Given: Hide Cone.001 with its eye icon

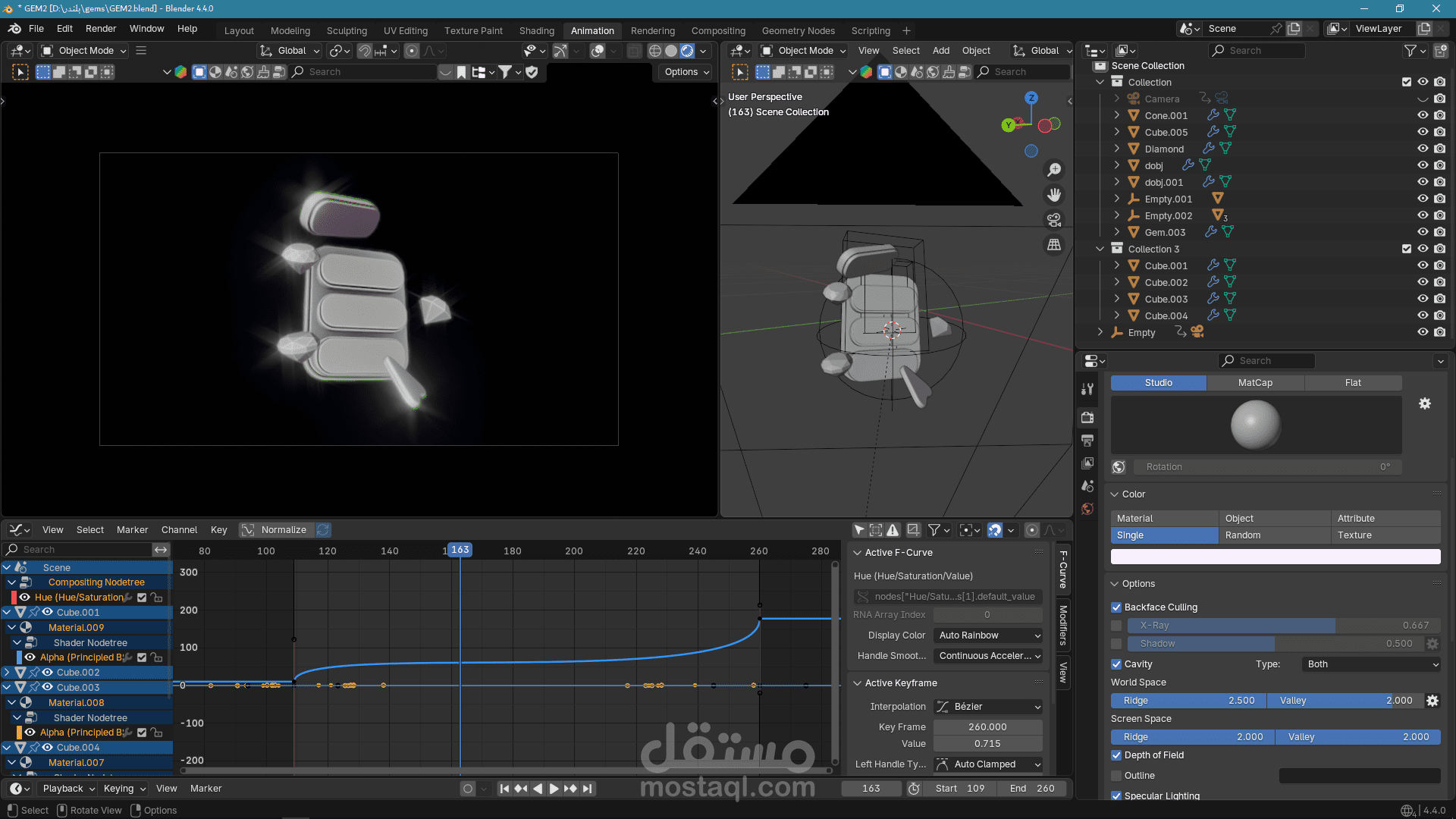Looking at the screenshot, I should point(1423,115).
